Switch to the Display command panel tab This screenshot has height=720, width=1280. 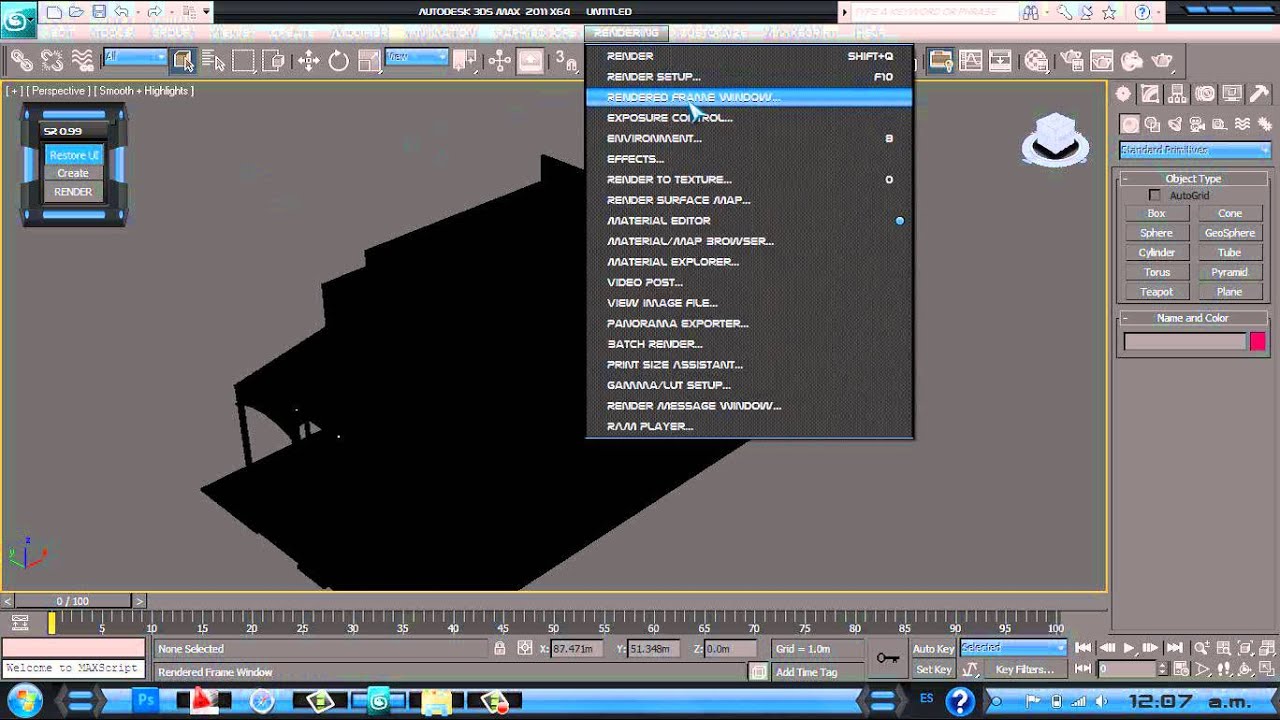tap(1232, 94)
